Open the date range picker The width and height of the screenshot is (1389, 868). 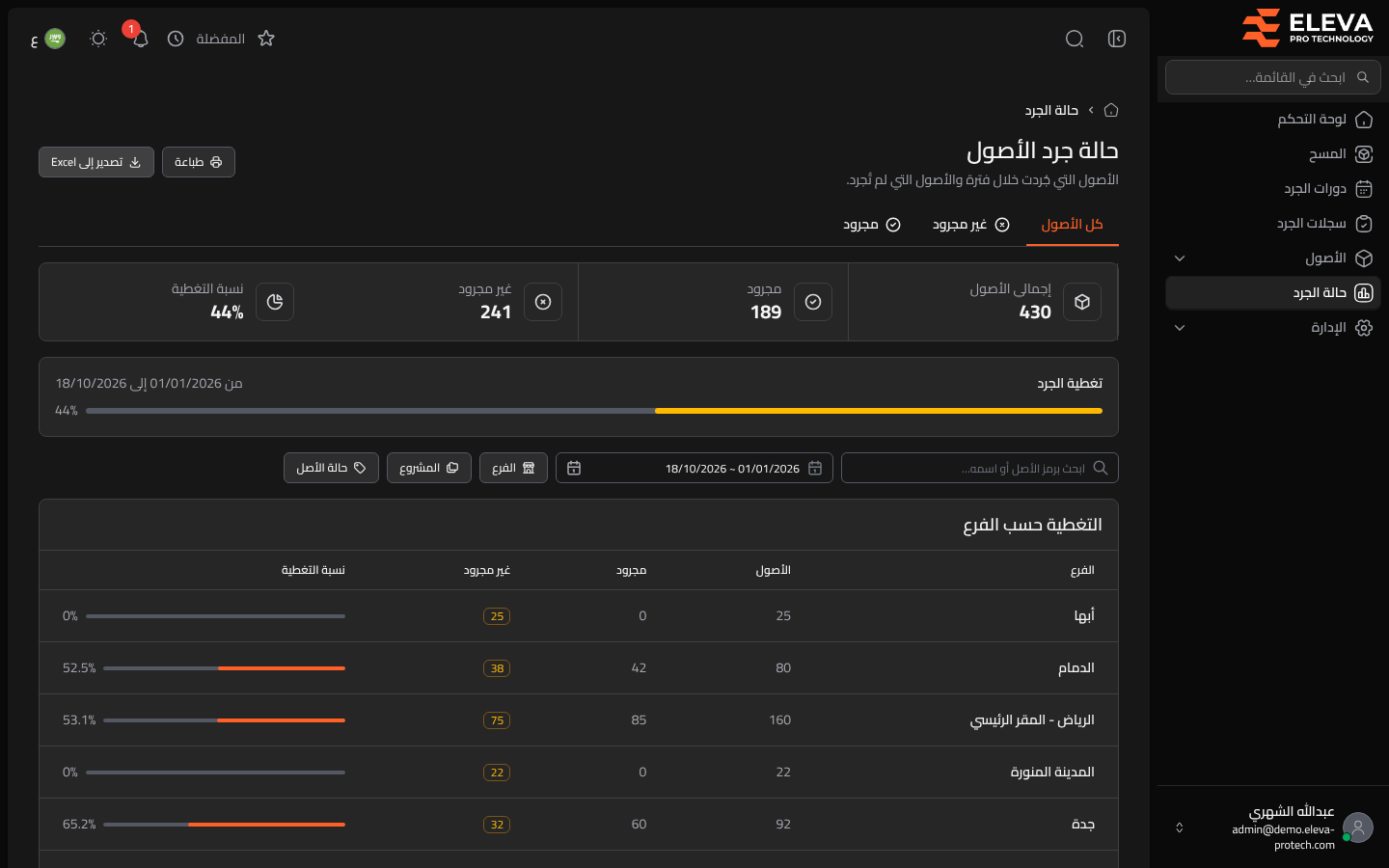(x=694, y=468)
